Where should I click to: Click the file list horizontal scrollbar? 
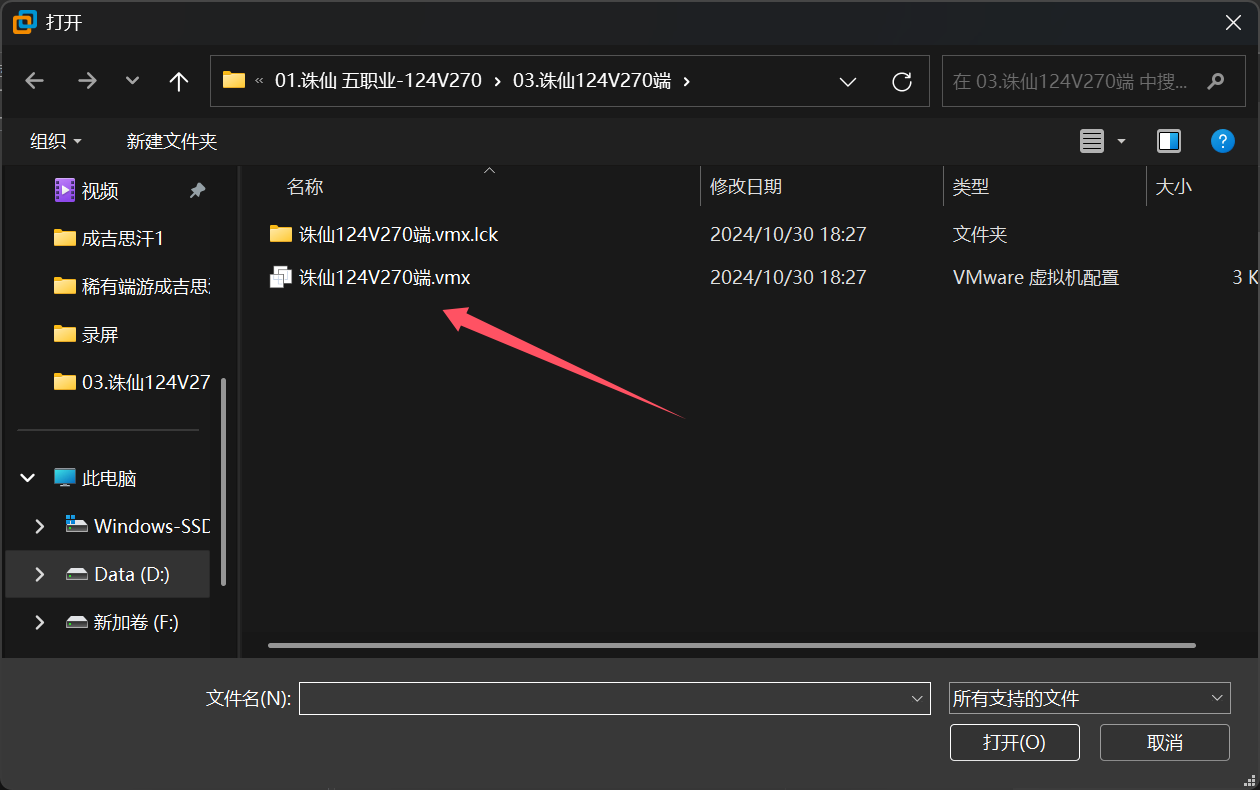pyautogui.click(x=732, y=645)
